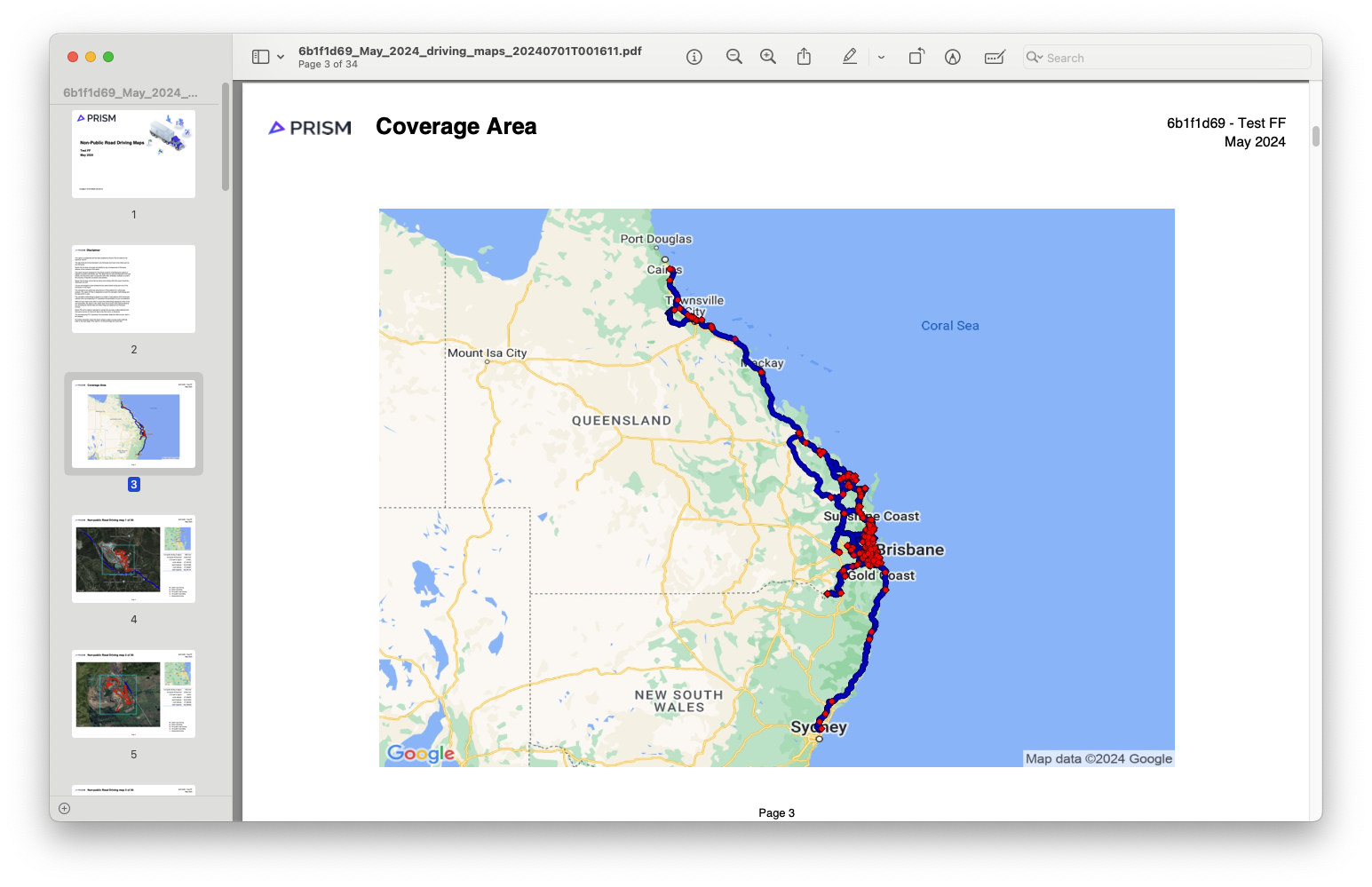This screenshot has width=1372, height=887.
Task: Zoom out using the magnifier minus icon
Action: click(x=734, y=57)
